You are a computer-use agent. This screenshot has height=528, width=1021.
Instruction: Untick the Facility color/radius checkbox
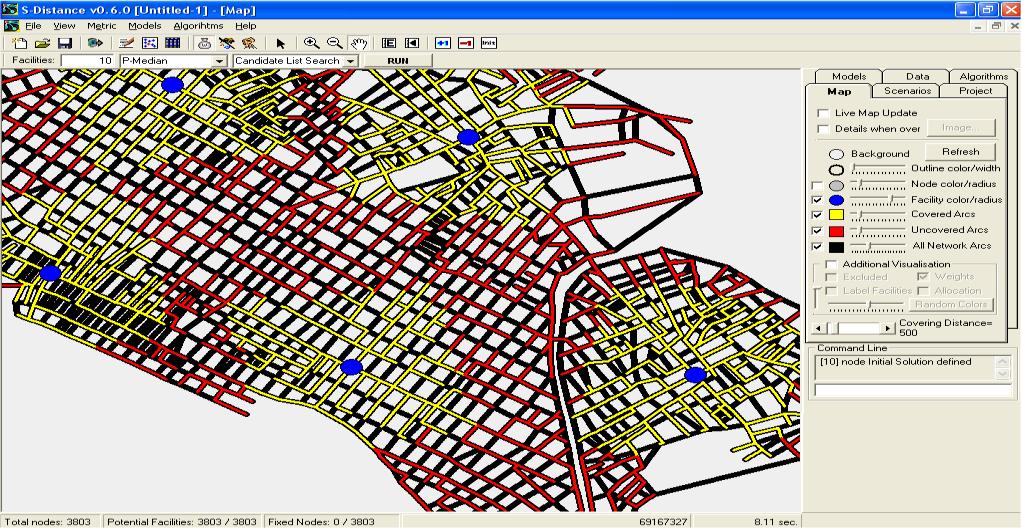pyautogui.click(x=817, y=200)
